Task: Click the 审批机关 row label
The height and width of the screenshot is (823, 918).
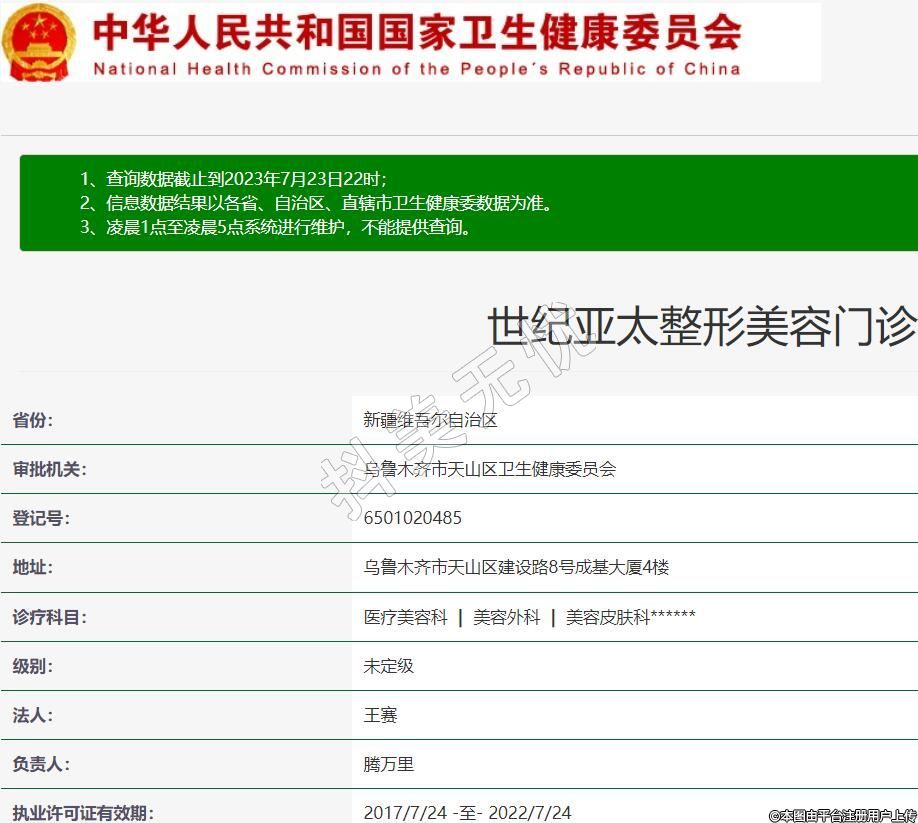Action: pyautogui.click(x=49, y=469)
